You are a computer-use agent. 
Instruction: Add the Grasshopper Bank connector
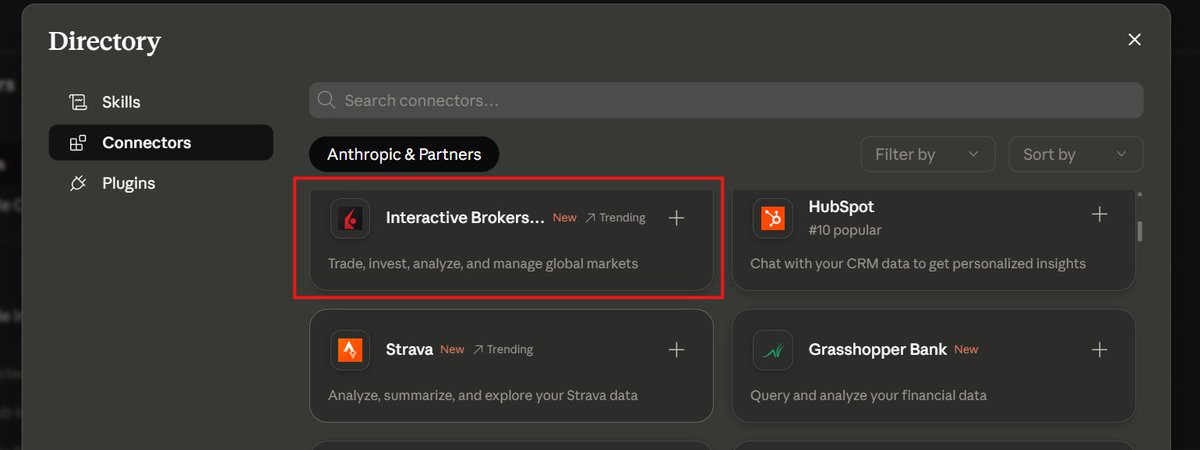pos(1100,350)
